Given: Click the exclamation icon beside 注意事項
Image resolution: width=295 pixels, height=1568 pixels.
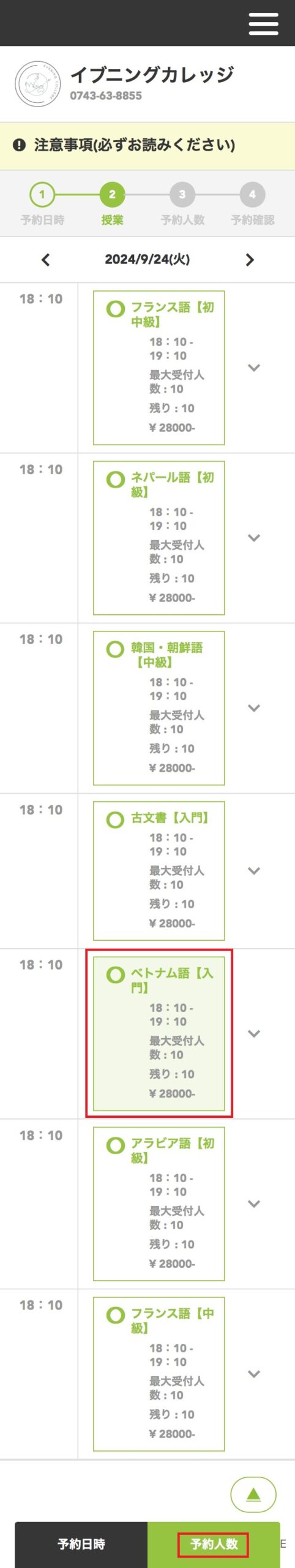Looking at the screenshot, I should click(x=20, y=145).
